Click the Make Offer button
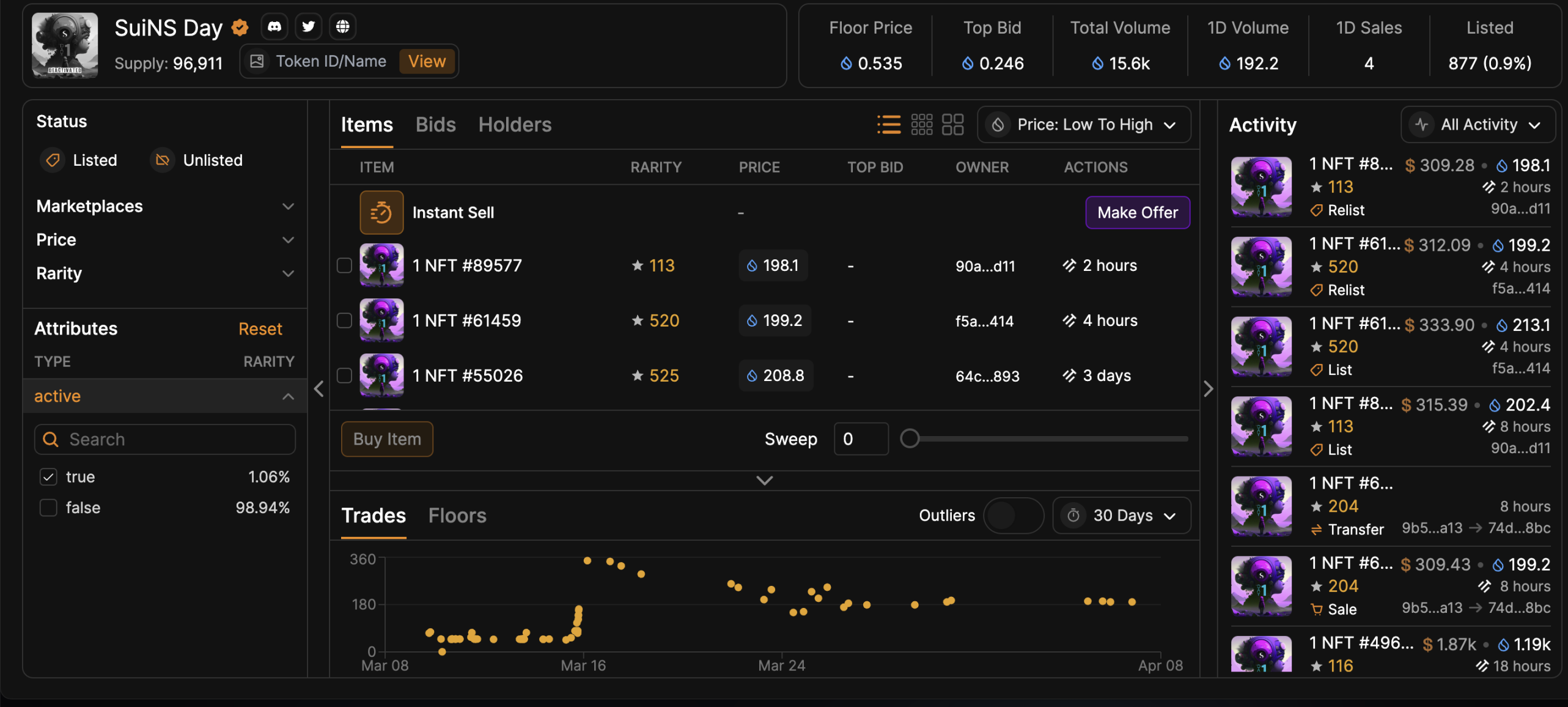 (1137, 212)
